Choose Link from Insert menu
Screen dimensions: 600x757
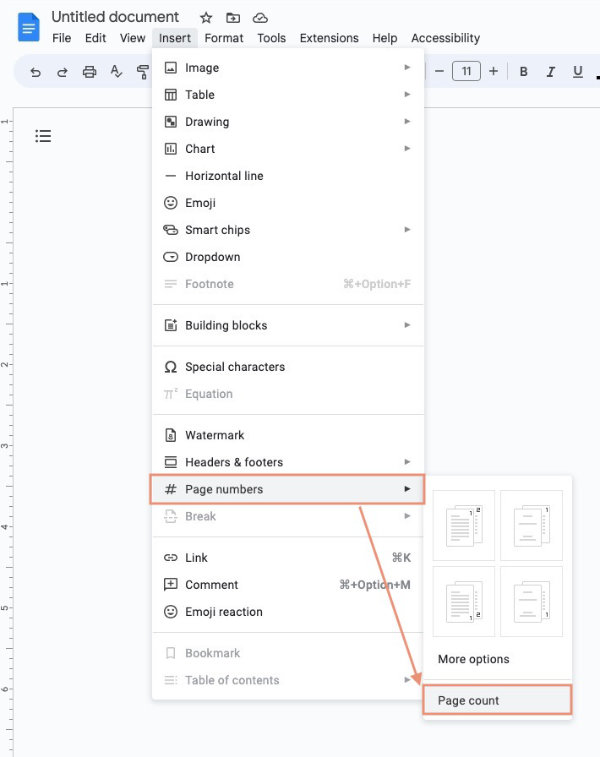click(288, 558)
